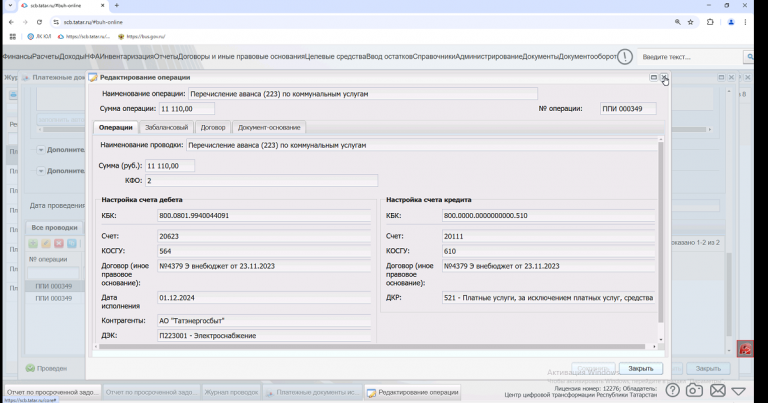Image resolution: width=768 pixels, height=403 pixels.
Task: Open the 'Администрирование' menu
Action: 489,57
